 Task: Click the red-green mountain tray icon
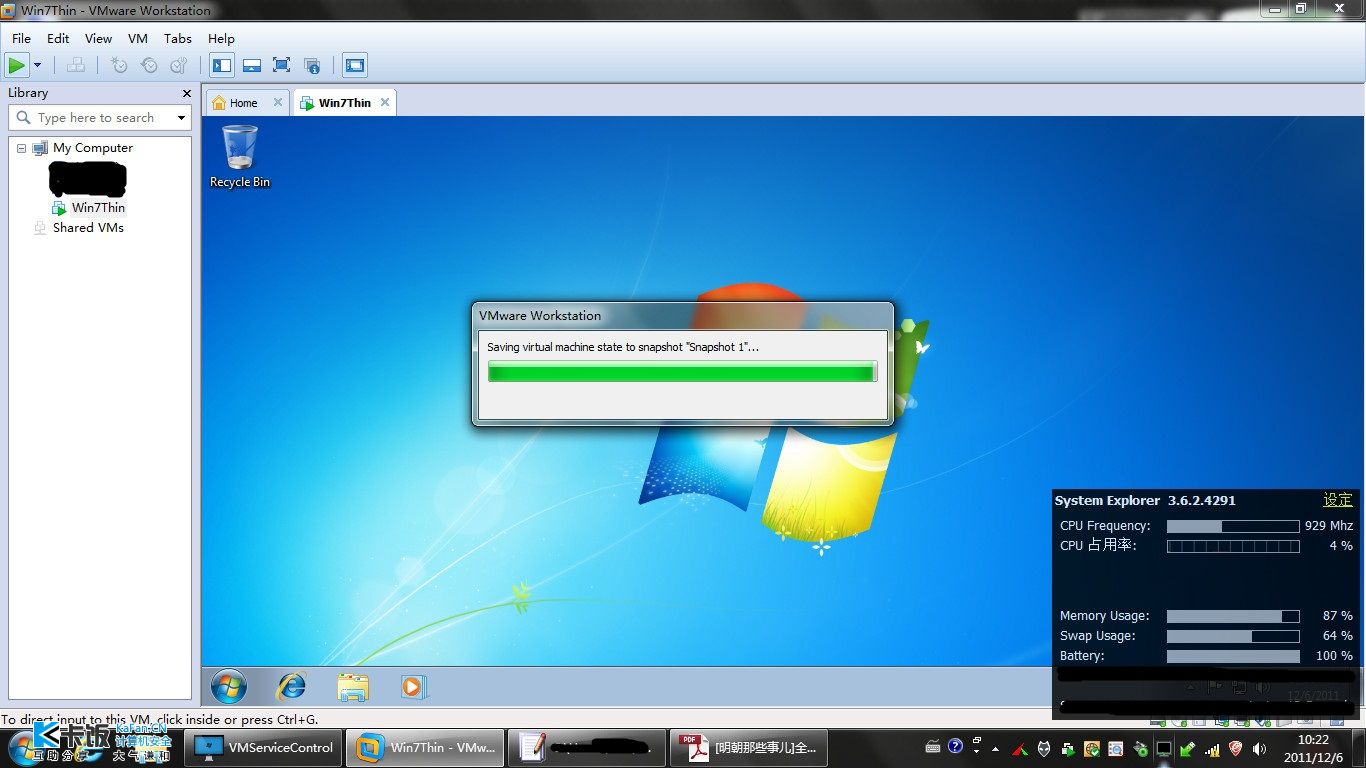pos(1020,749)
